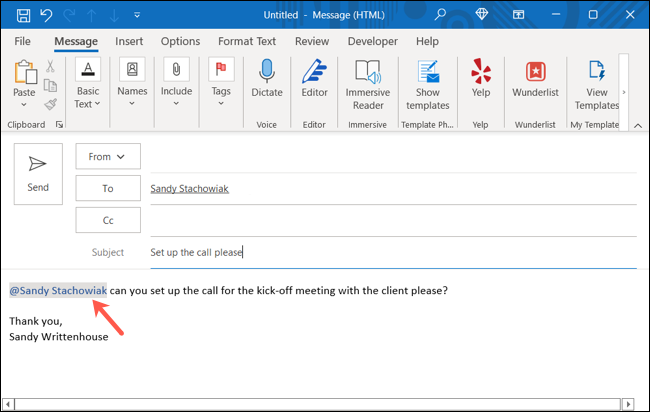Click Show templates
Image resolution: width=650 pixels, height=412 pixels.
tap(428, 85)
